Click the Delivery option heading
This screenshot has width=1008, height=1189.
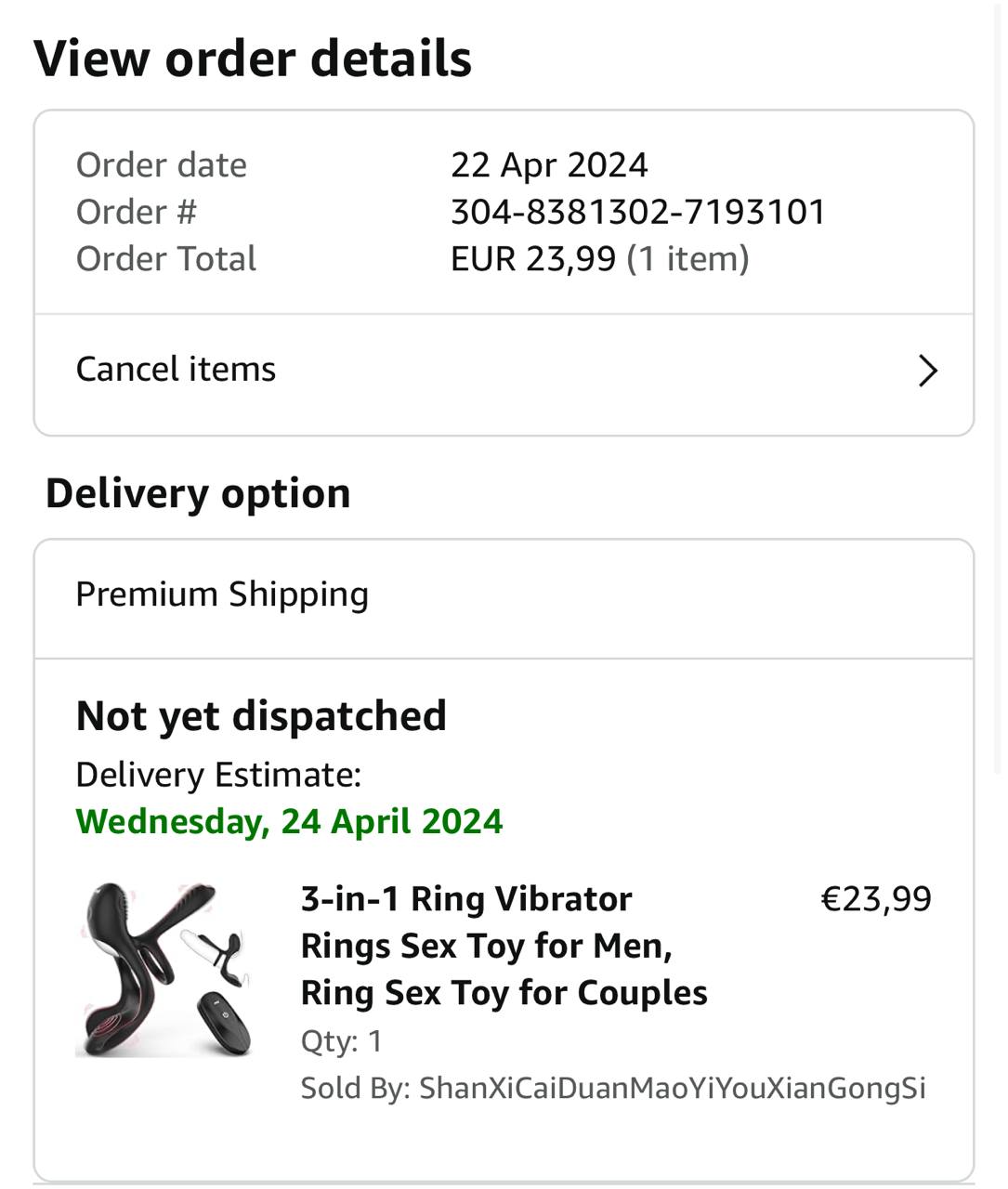(x=198, y=493)
